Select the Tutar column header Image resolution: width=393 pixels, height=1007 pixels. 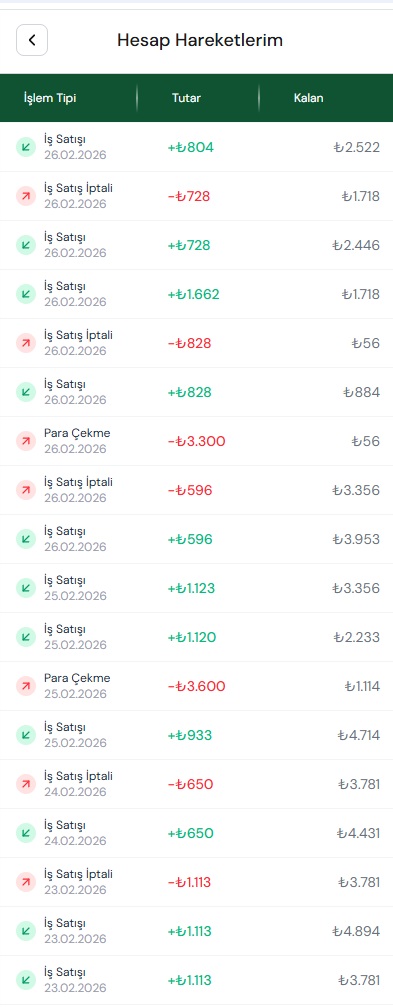click(186, 98)
